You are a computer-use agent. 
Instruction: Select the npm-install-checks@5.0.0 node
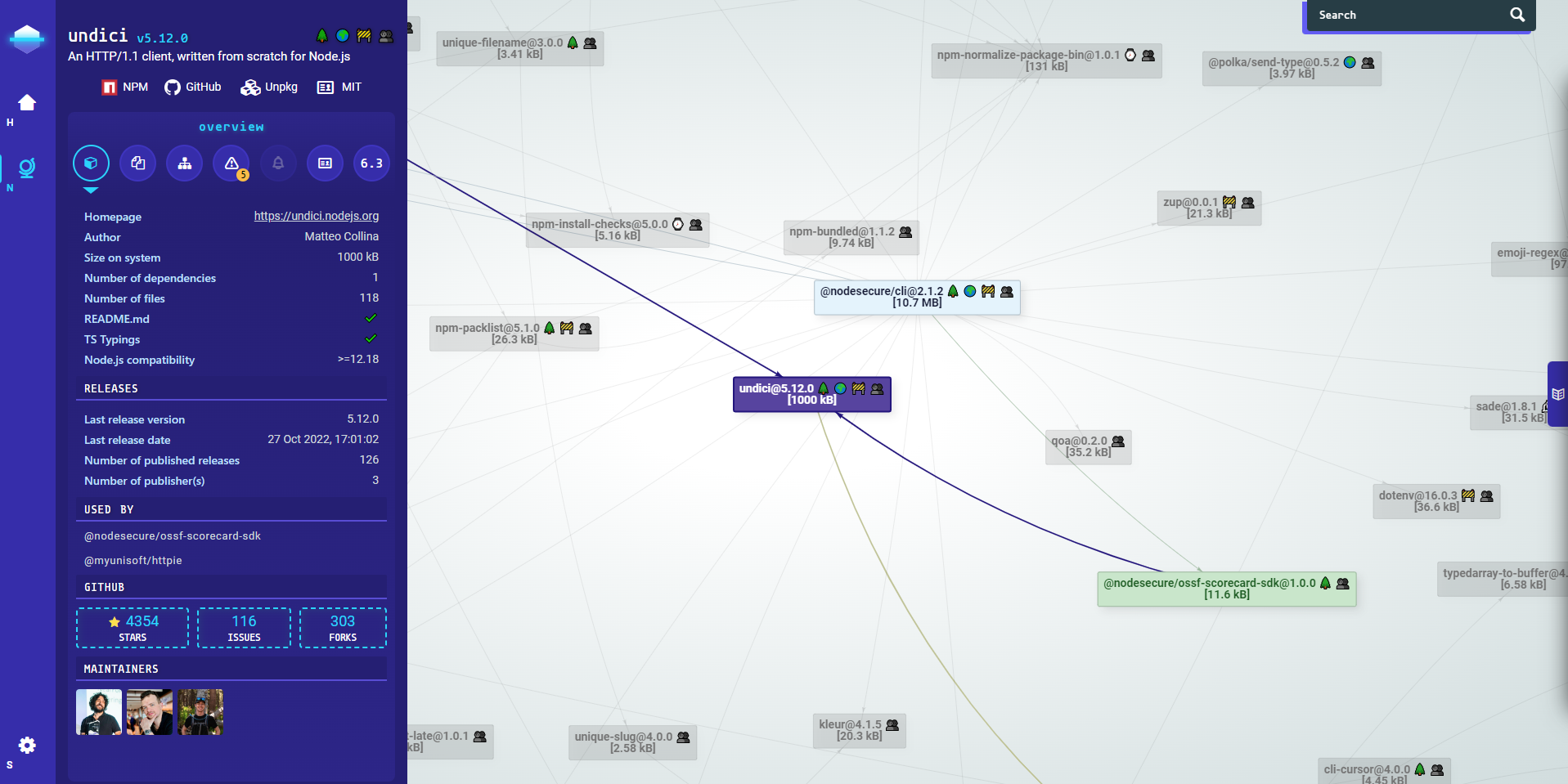618,230
